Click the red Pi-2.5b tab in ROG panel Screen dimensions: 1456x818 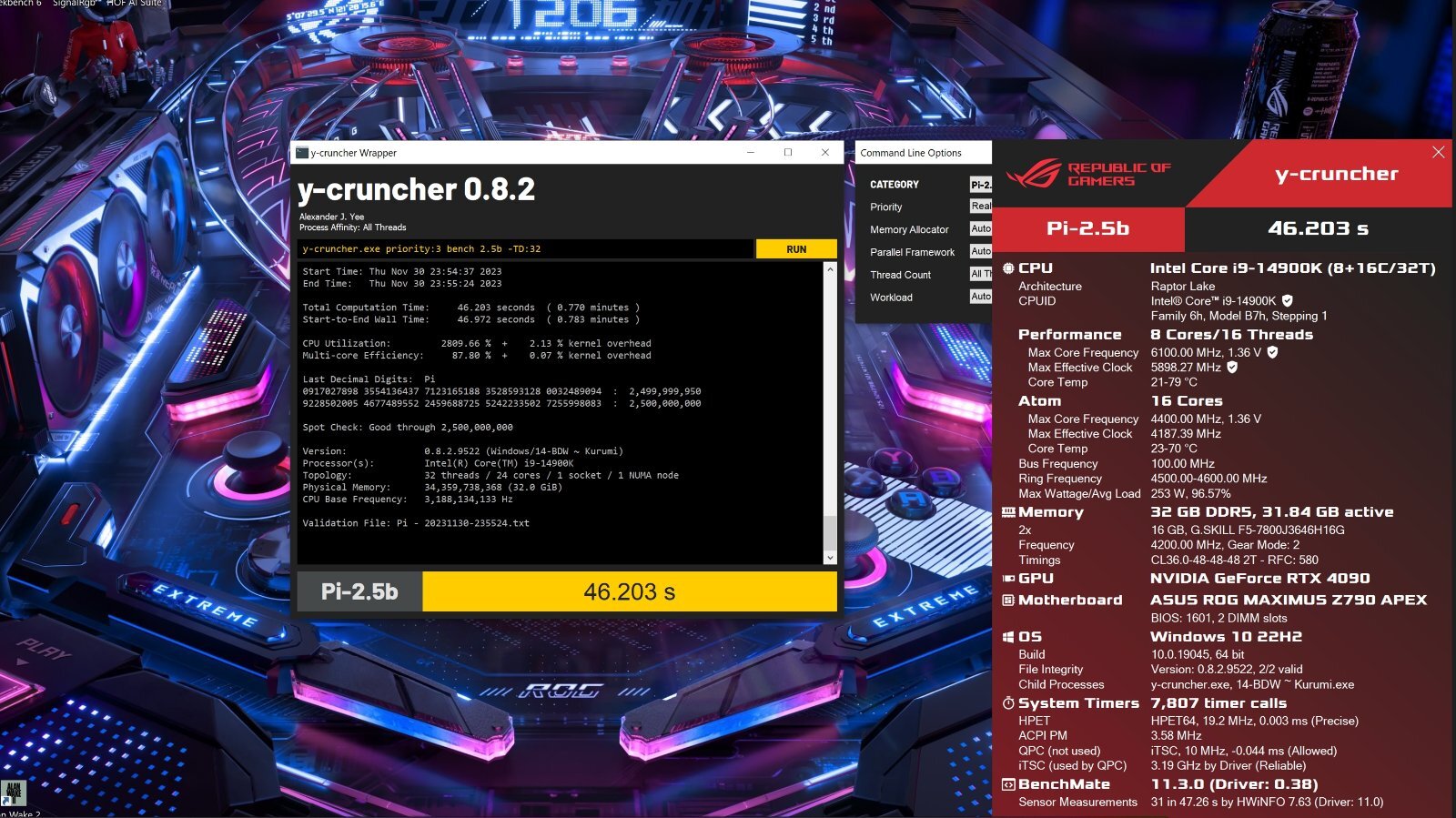click(x=1088, y=228)
